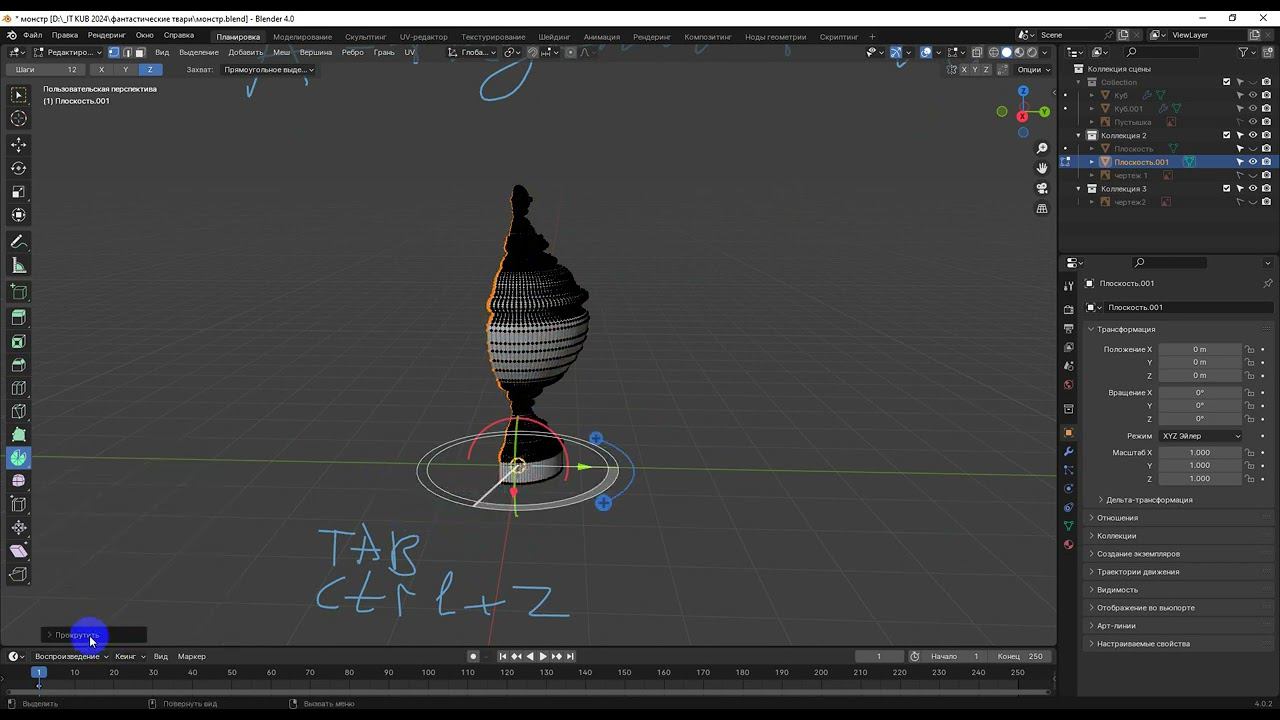Image resolution: width=1280 pixels, height=720 pixels.
Task: Open the Файл menu
Action: (x=32, y=36)
